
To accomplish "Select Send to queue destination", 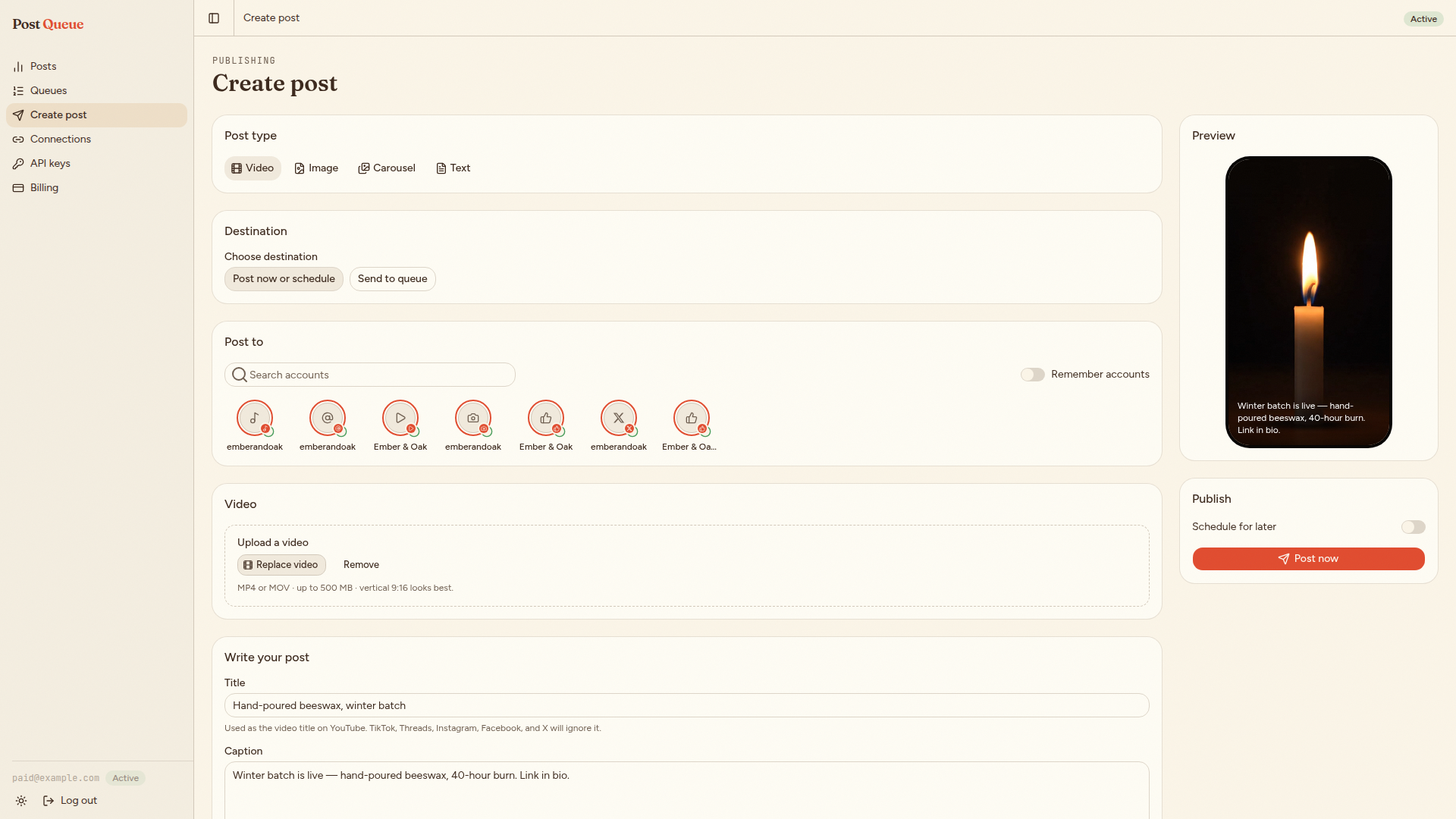I will [393, 279].
